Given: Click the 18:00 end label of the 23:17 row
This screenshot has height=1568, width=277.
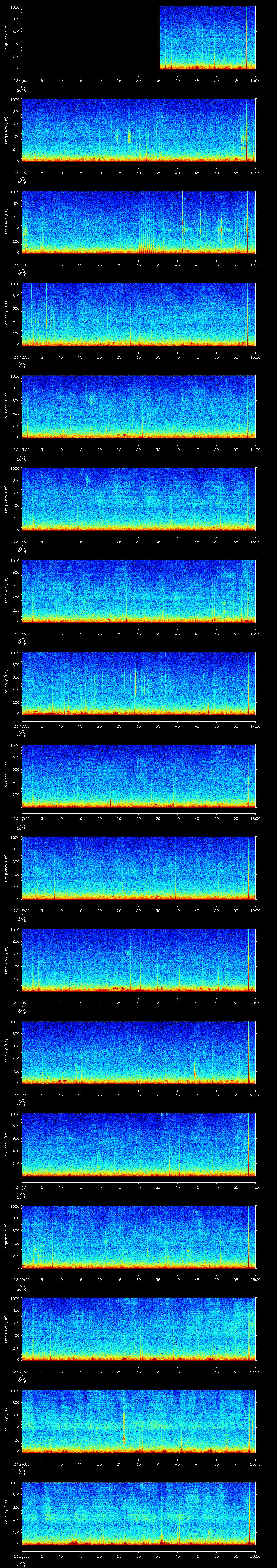Looking at the screenshot, I should 255,818.
